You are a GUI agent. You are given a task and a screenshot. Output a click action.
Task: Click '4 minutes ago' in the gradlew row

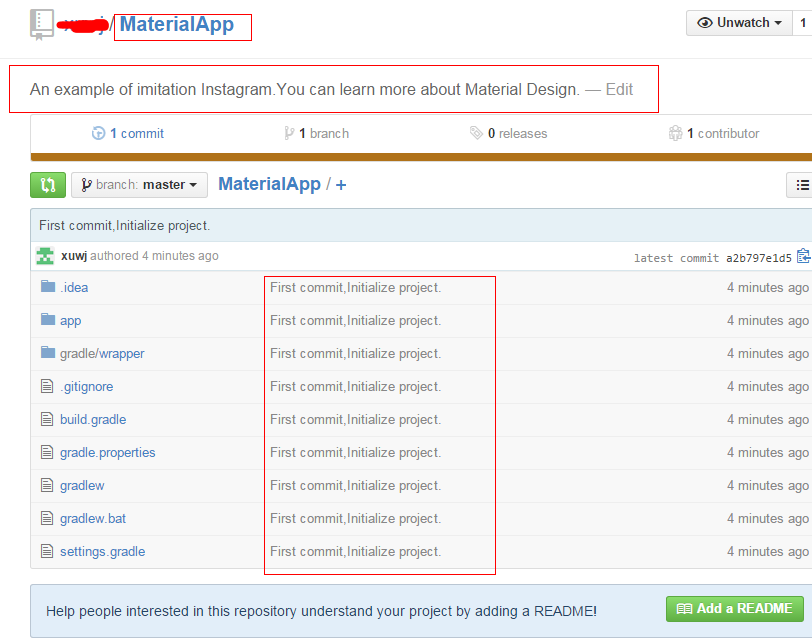click(767, 486)
